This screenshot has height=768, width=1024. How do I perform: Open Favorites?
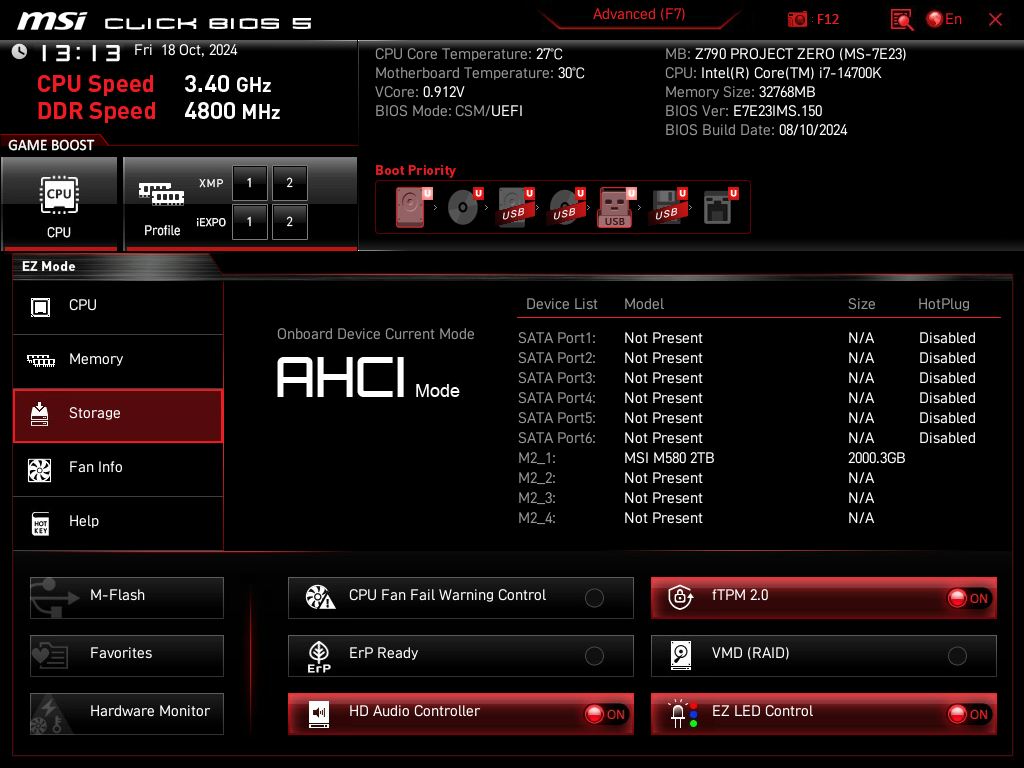click(127, 656)
